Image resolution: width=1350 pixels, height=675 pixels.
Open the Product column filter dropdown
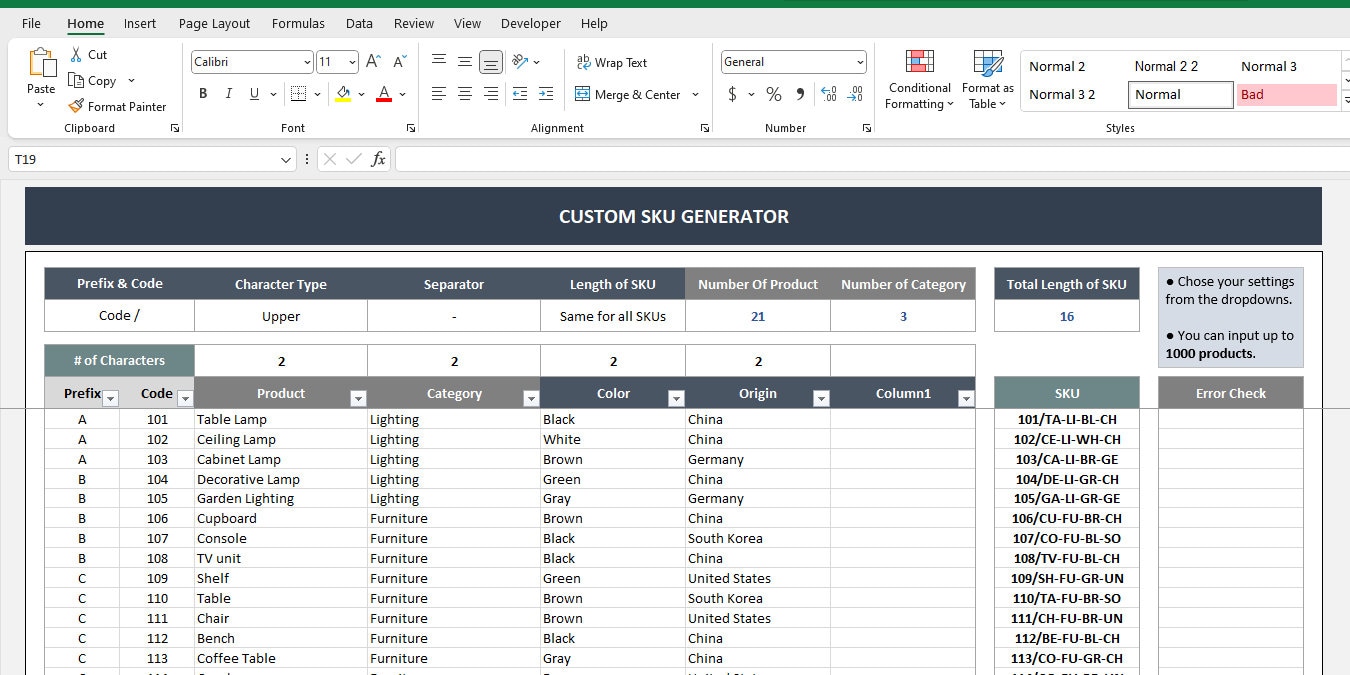(357, 398)
